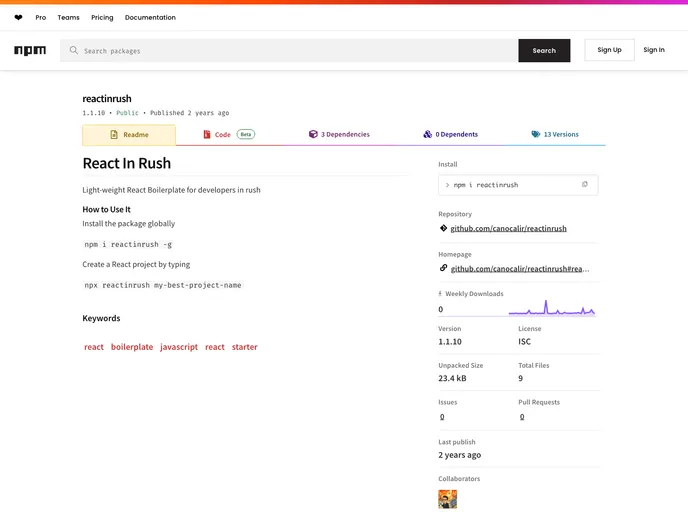Open the Code tab label
This screenshot has height=512, width=688.
[x=222, y=135]
